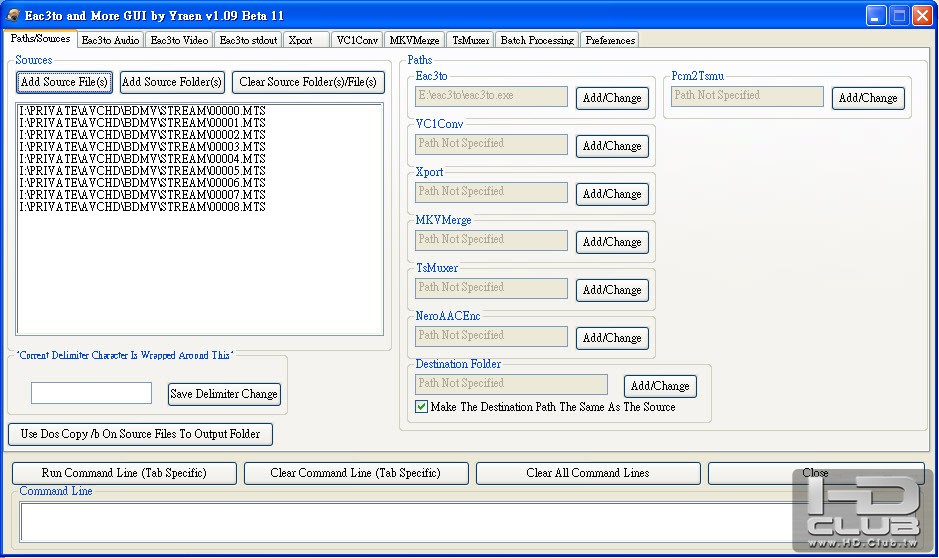The image size is (939, 558).
Task: Click Clear Source Folder(s)/File(s) button
Action: click(x=308, y=82)
